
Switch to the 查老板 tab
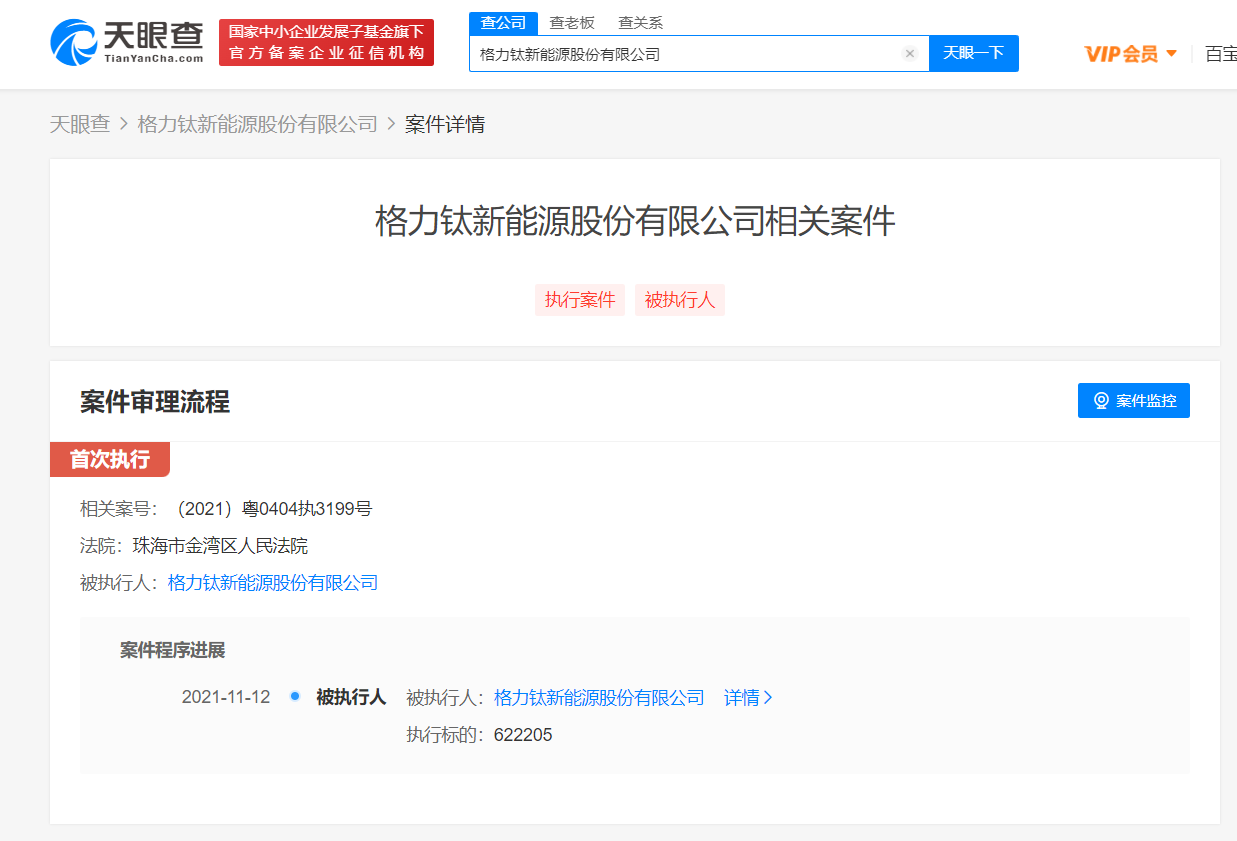tap(572, 23)
